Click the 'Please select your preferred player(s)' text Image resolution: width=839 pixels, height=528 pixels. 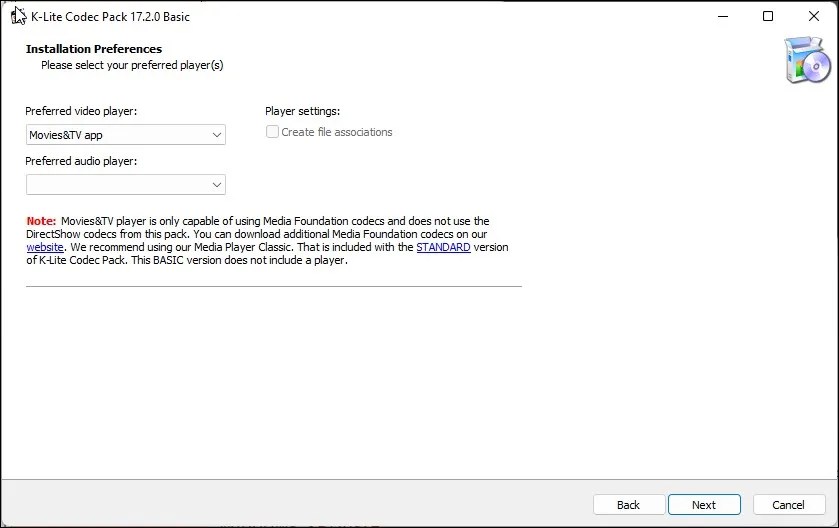point(132,65)
